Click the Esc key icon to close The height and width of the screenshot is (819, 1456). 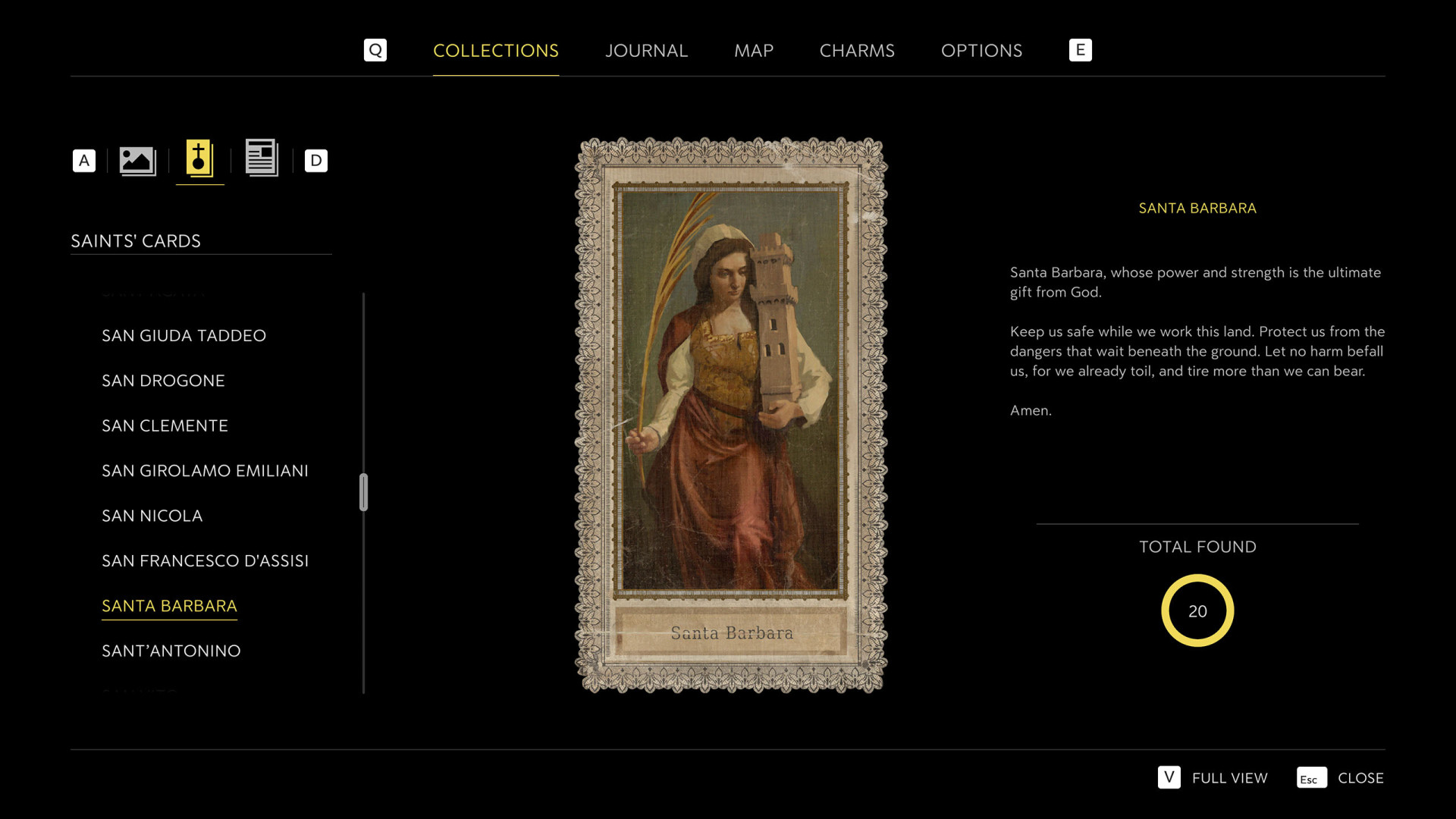coord(1312,778)
